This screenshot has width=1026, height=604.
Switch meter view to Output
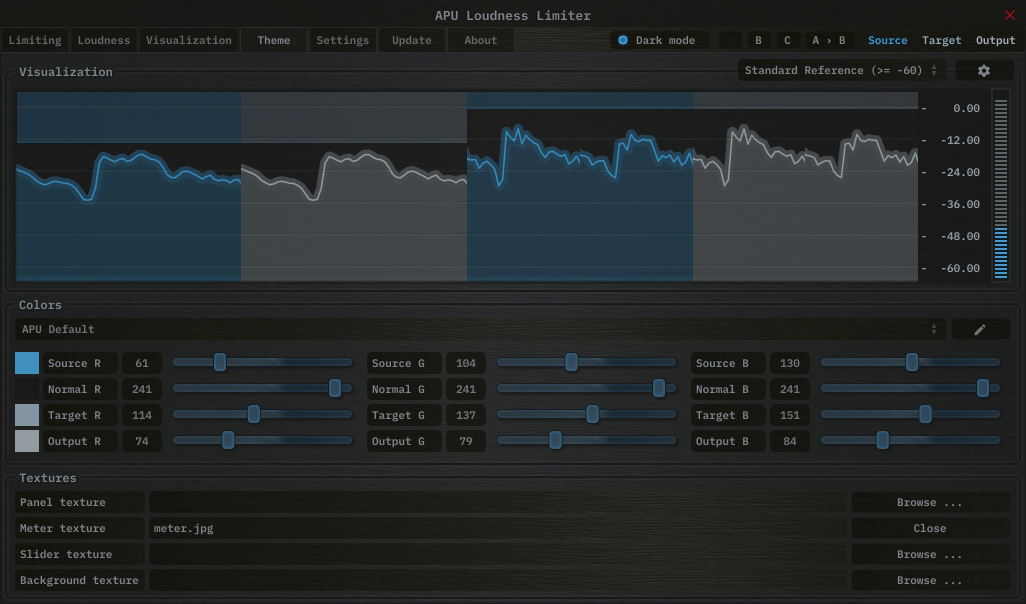pos(995,41)
